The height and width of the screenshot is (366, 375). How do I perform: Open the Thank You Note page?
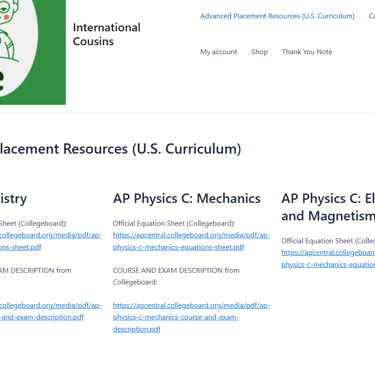click(x=307, y=52)
